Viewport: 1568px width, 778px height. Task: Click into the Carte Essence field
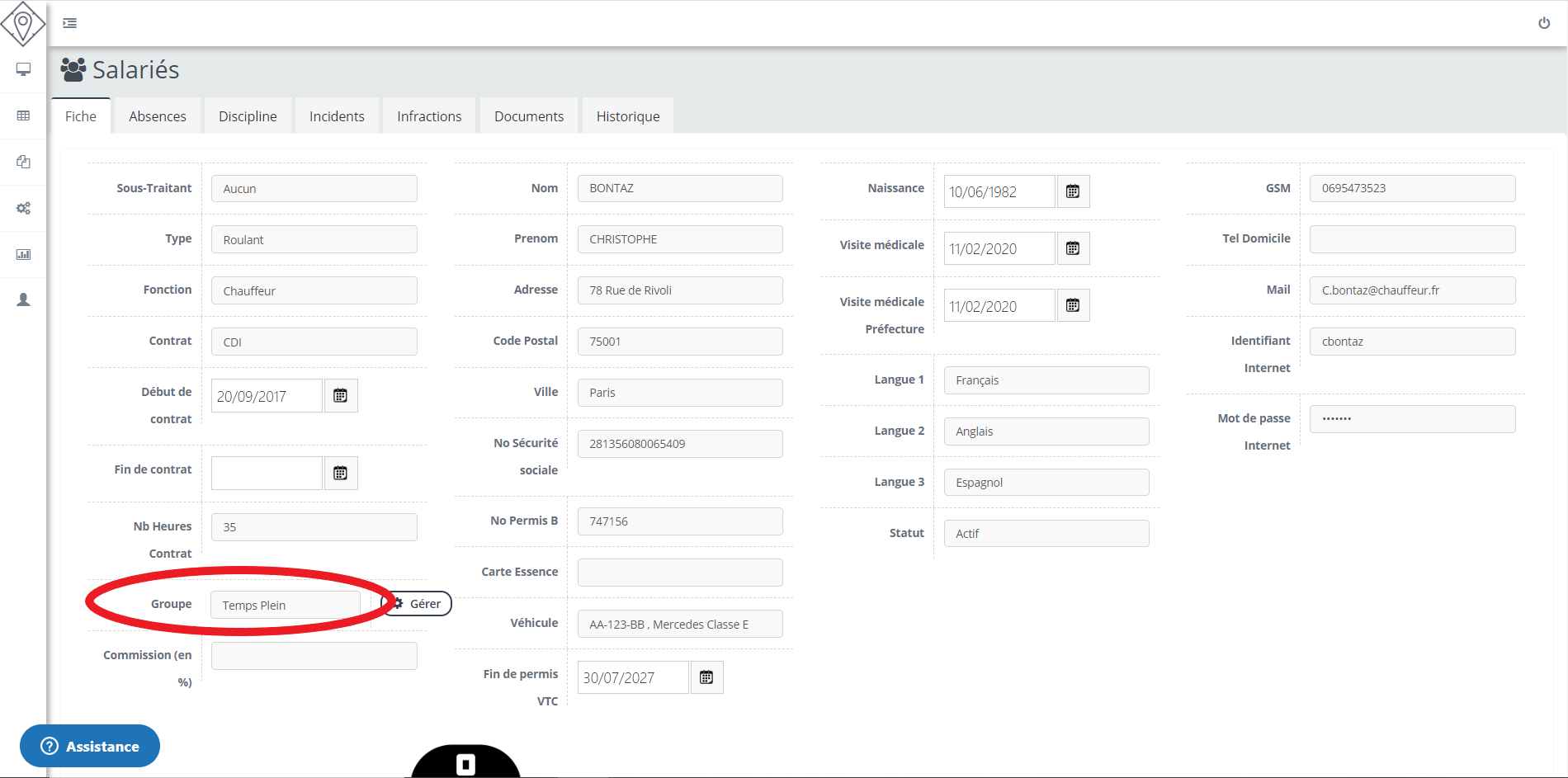680,573
